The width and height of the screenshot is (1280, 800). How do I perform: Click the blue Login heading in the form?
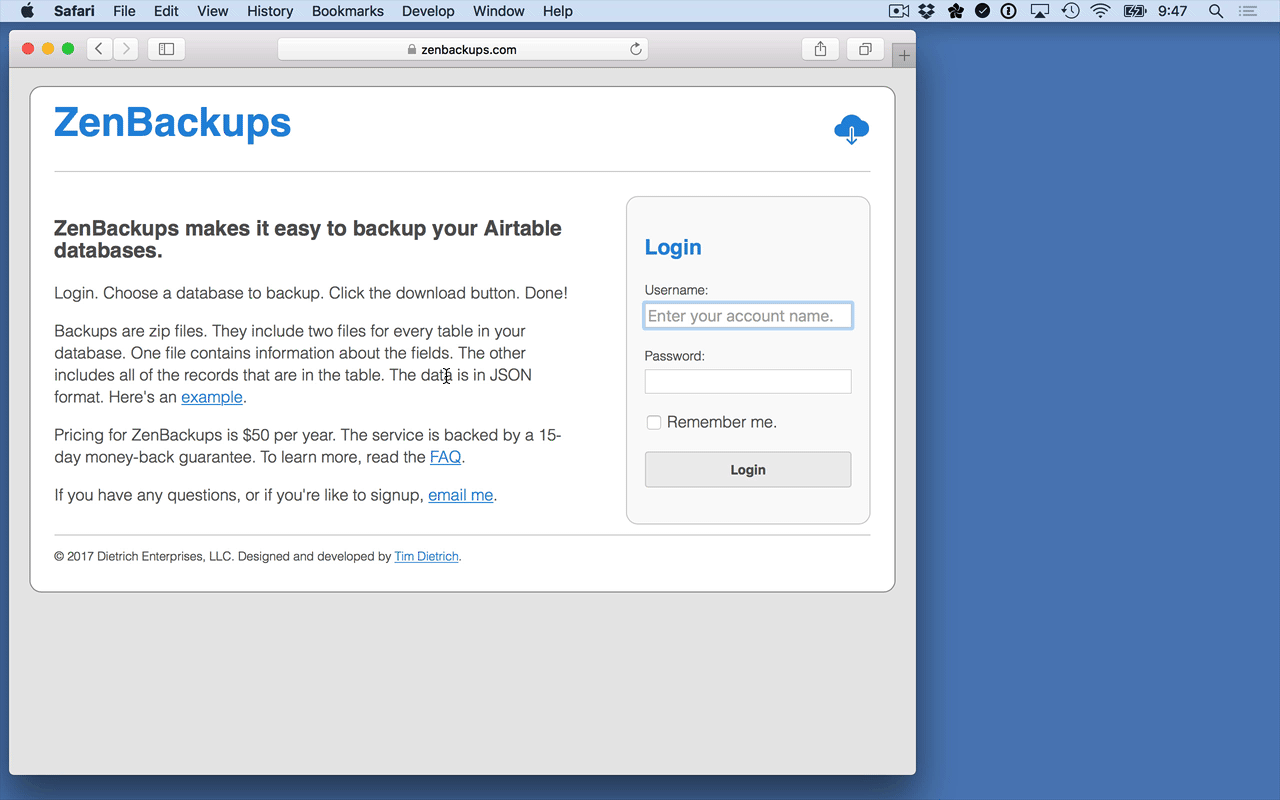(673, 247)
